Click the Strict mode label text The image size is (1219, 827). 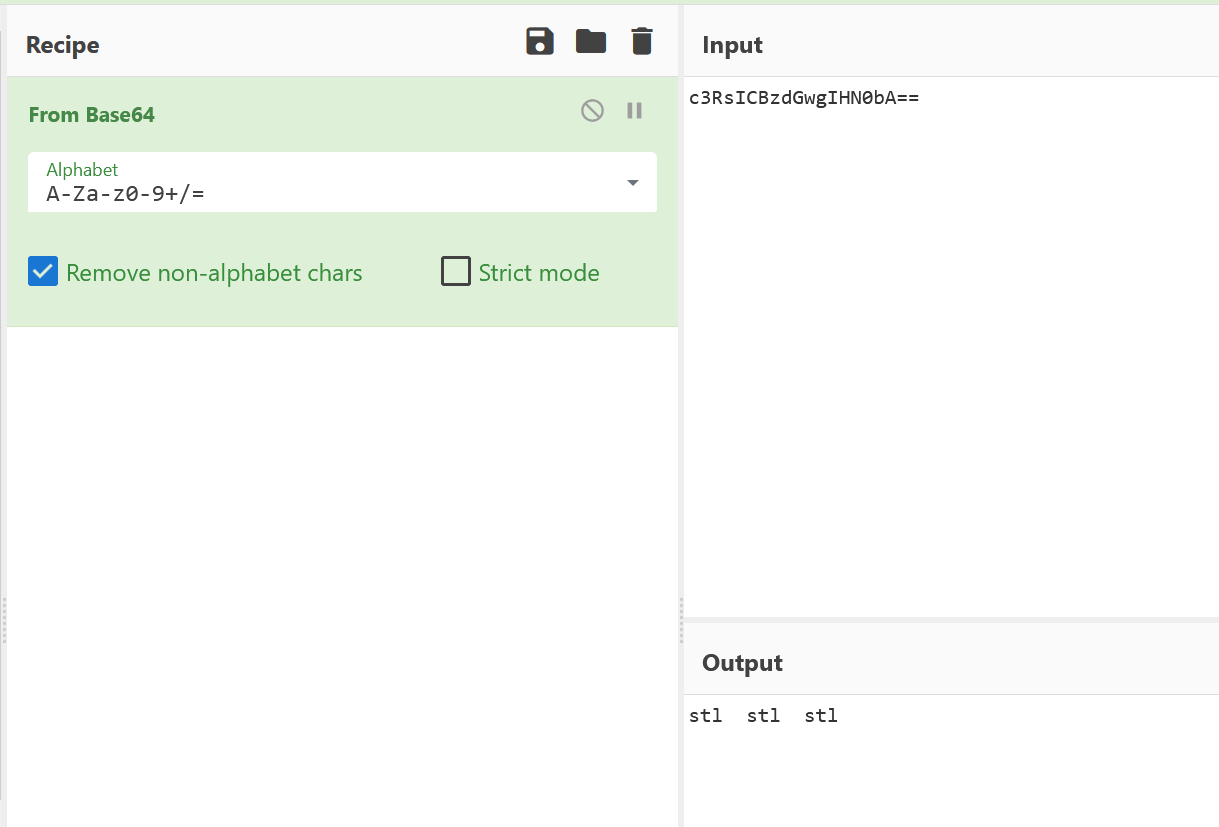[x=539, y=273]
